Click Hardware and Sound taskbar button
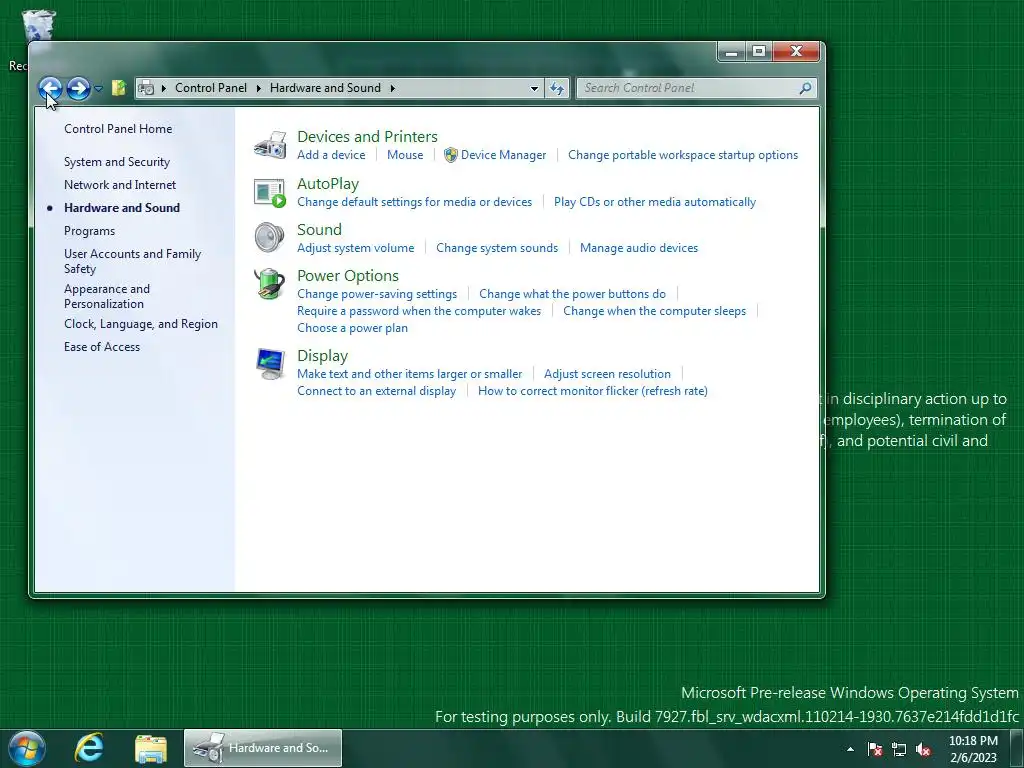 pyautogui.click(x=263, y=748)
